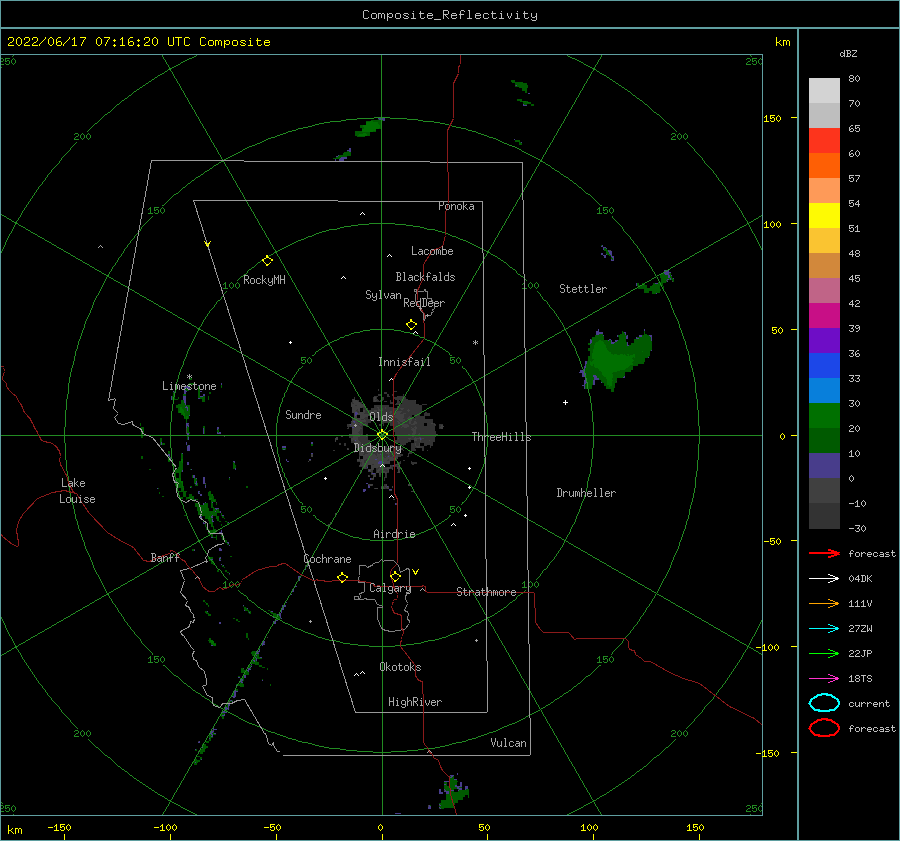This screenshot has width=900, height=841.
Task: Click the cyan 27ZW arrow symbol
Action: point(824,629)
